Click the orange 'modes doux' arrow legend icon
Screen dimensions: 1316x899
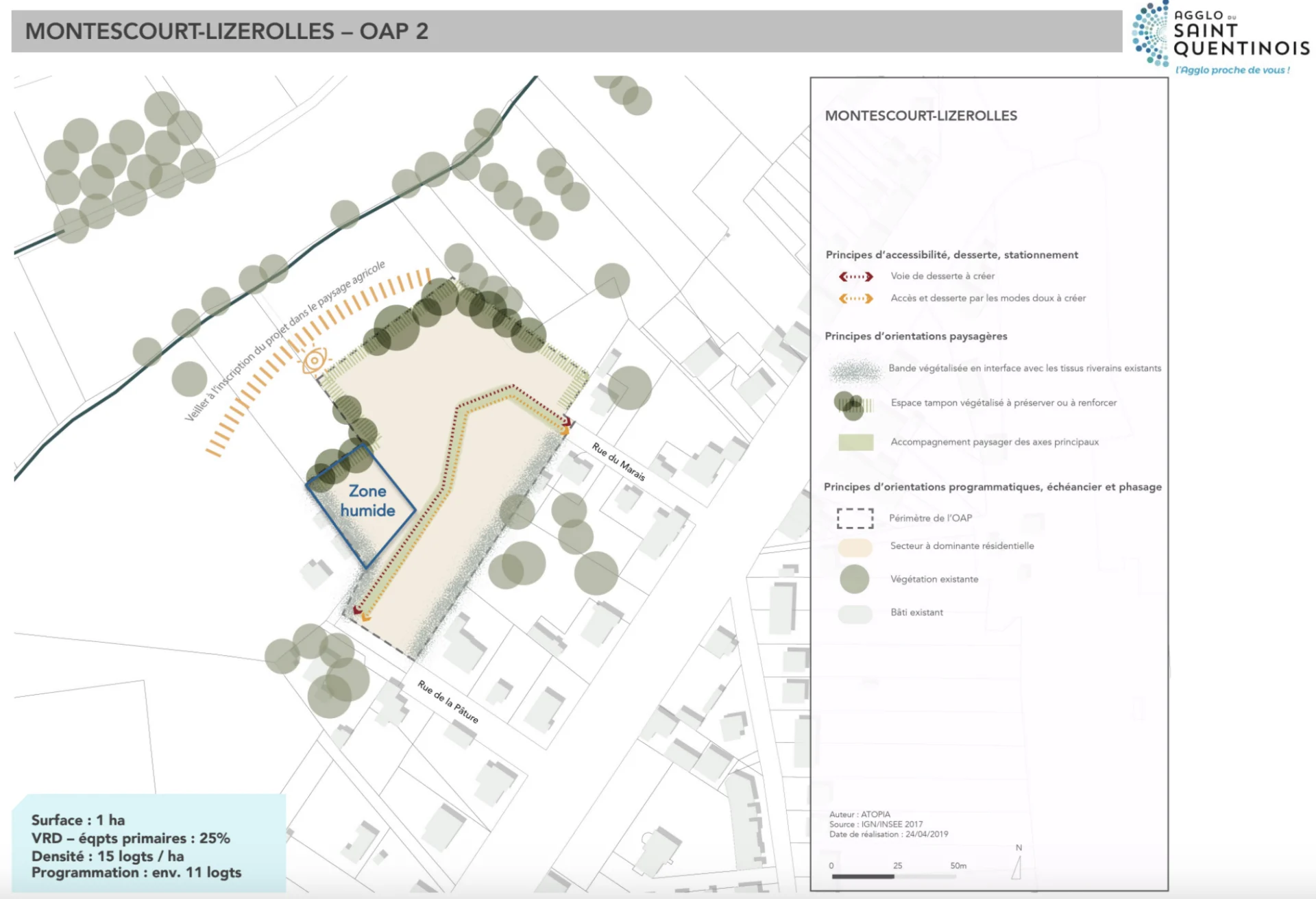(856, 298)
